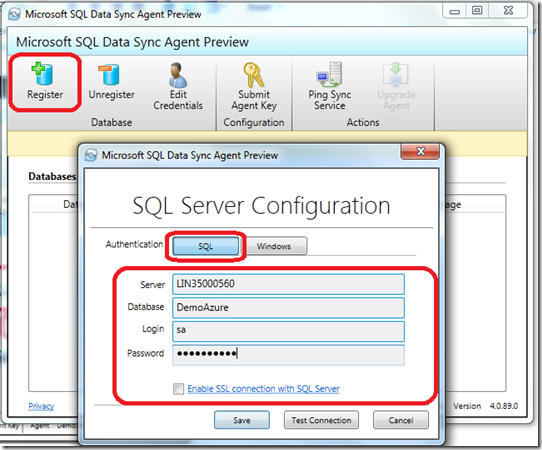Click the Database input field

click(x=288, y=307)
